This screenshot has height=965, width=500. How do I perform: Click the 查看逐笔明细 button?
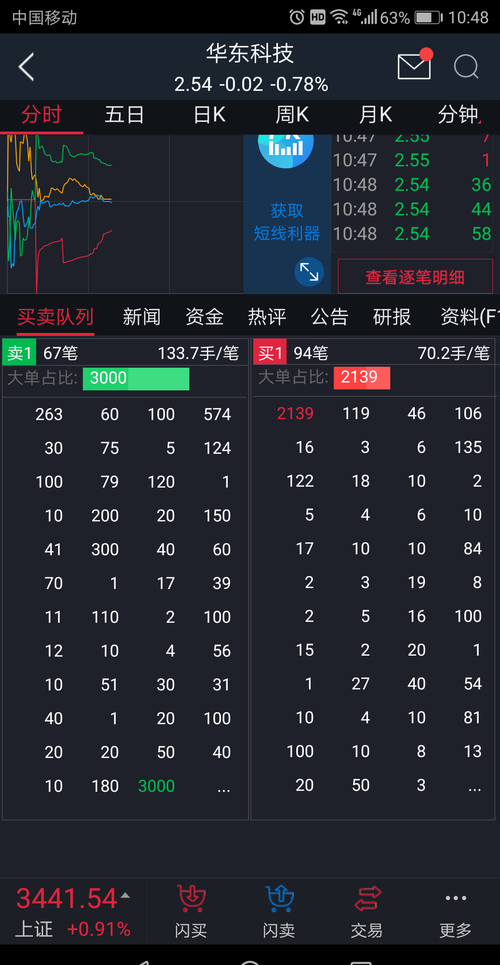[x=415, y=276]
